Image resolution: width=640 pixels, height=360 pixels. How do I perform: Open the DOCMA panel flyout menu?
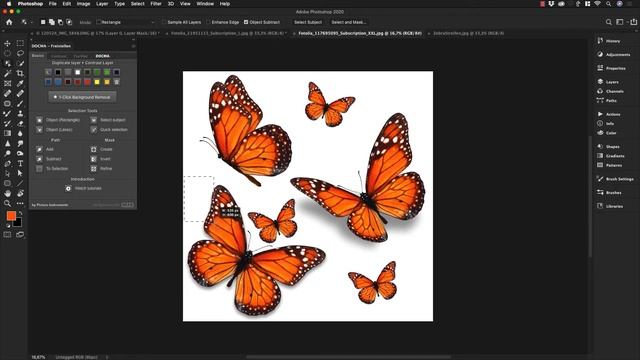(133, 46)
